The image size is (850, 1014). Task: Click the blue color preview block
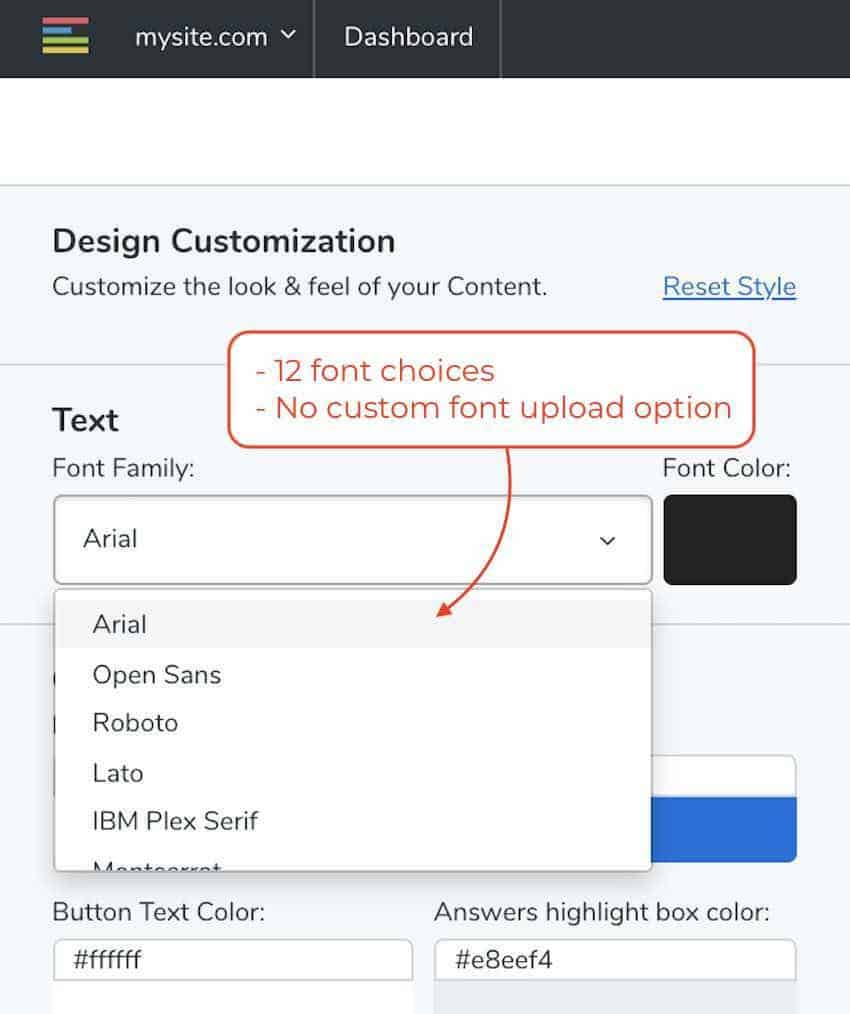723,830
